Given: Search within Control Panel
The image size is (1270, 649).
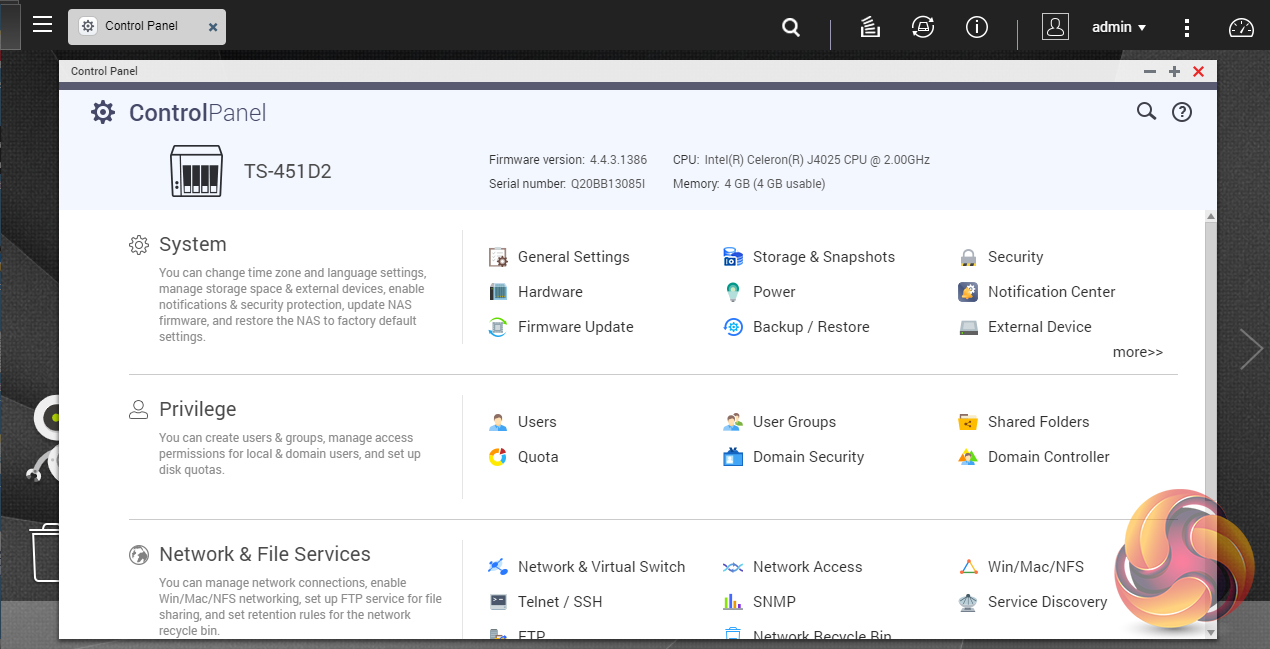Looking at the screenshot, I should [1146, 112].
